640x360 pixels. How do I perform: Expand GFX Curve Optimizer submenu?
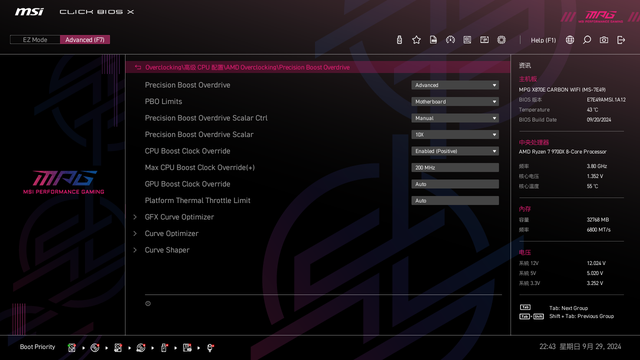point(179,217)
